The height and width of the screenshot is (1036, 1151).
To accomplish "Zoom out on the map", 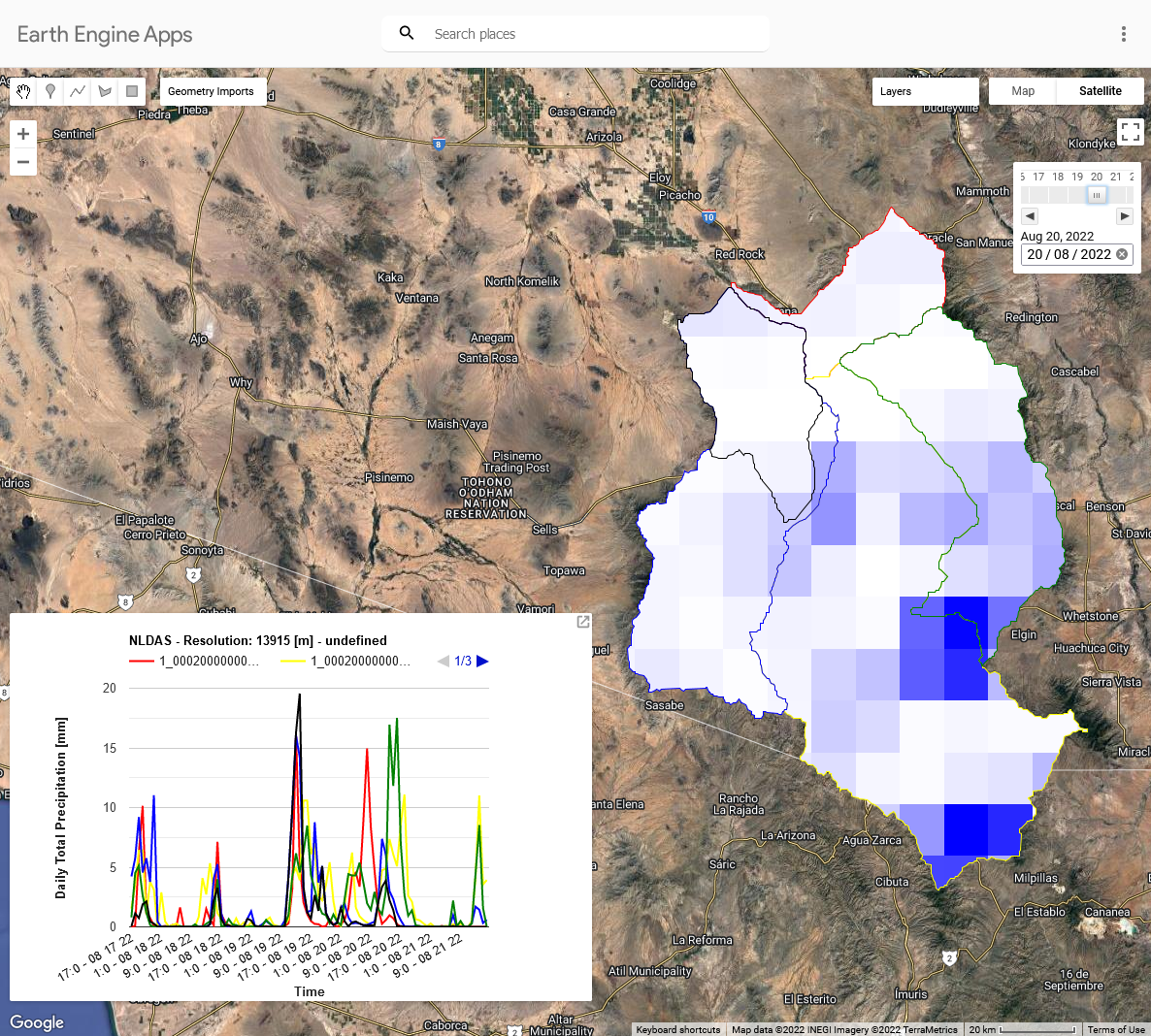I will pyautogui.click(x=23, y=162).
